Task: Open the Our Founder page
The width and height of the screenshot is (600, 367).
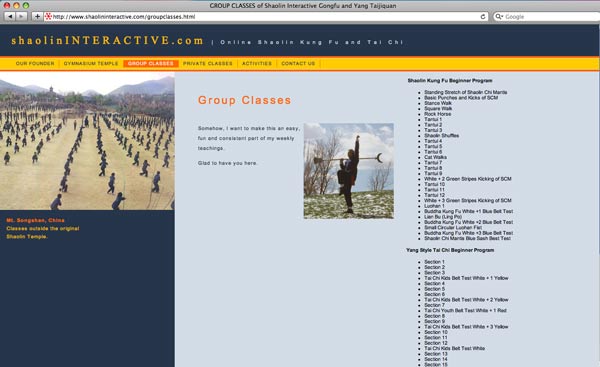Action: pos(35,64)
